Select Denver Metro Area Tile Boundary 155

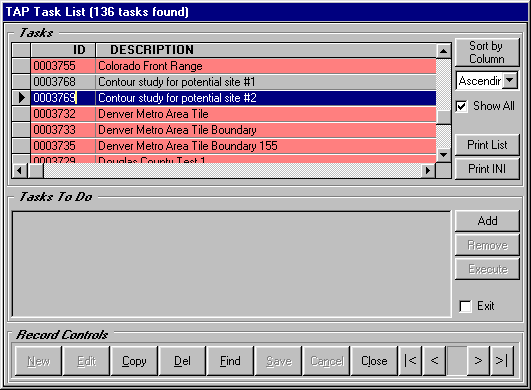(266, 146)
